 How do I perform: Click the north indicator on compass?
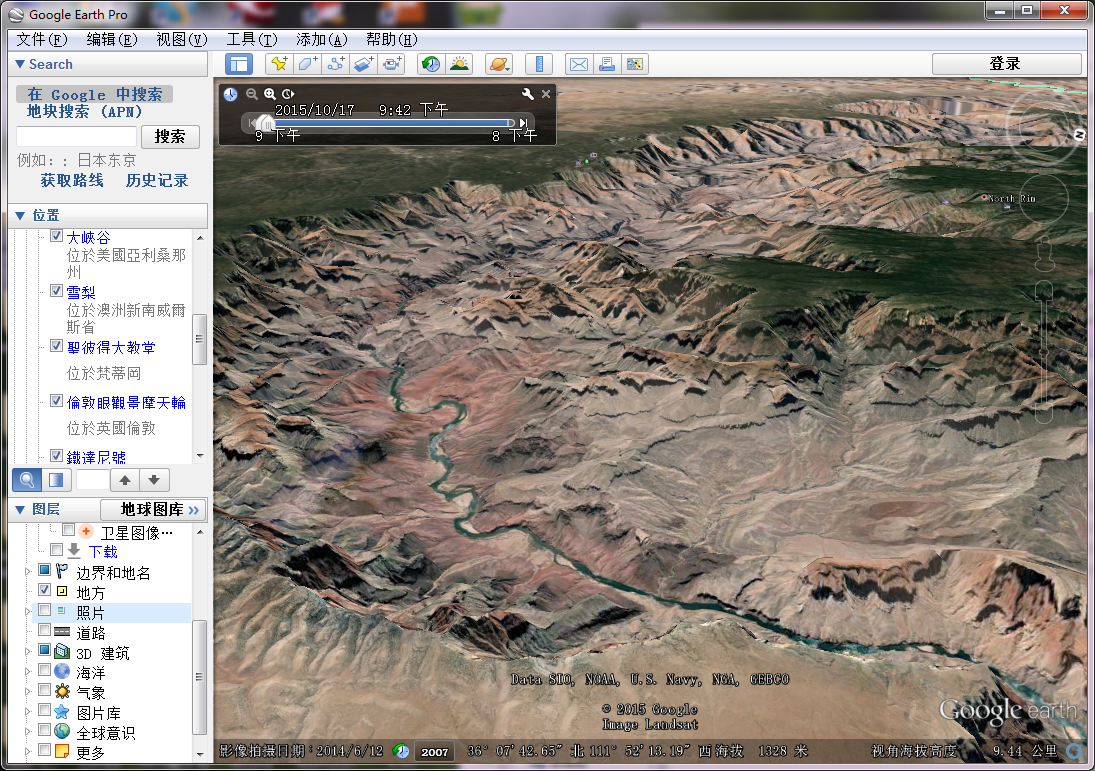tap(1080, 134)
